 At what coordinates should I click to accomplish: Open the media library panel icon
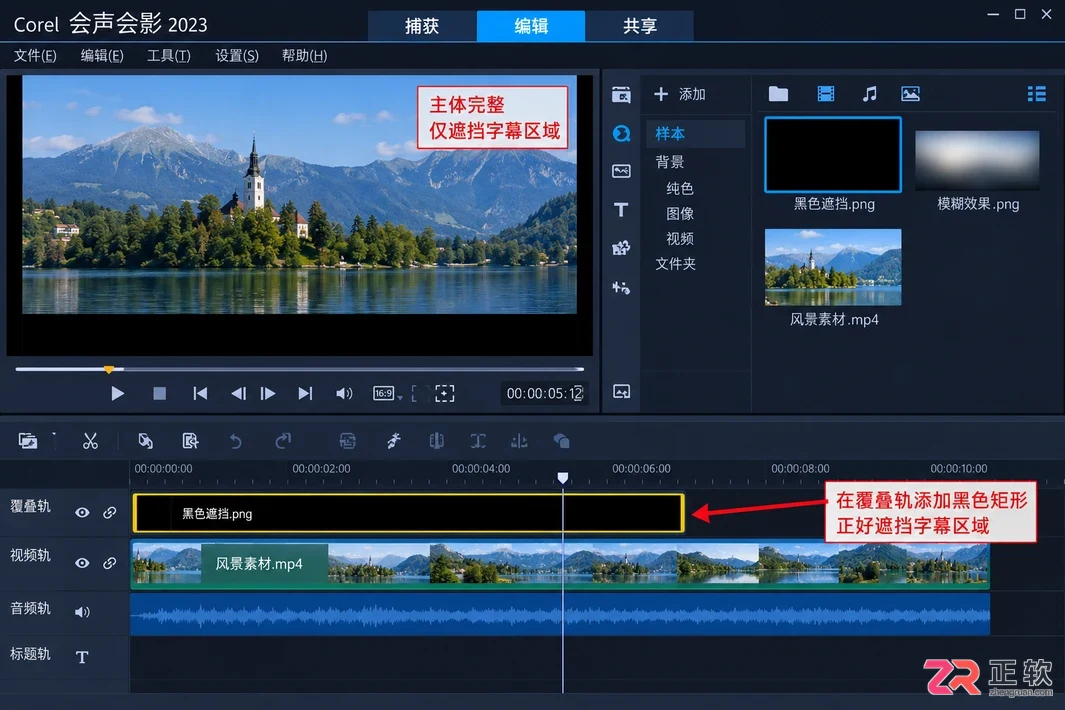[621, 94]
